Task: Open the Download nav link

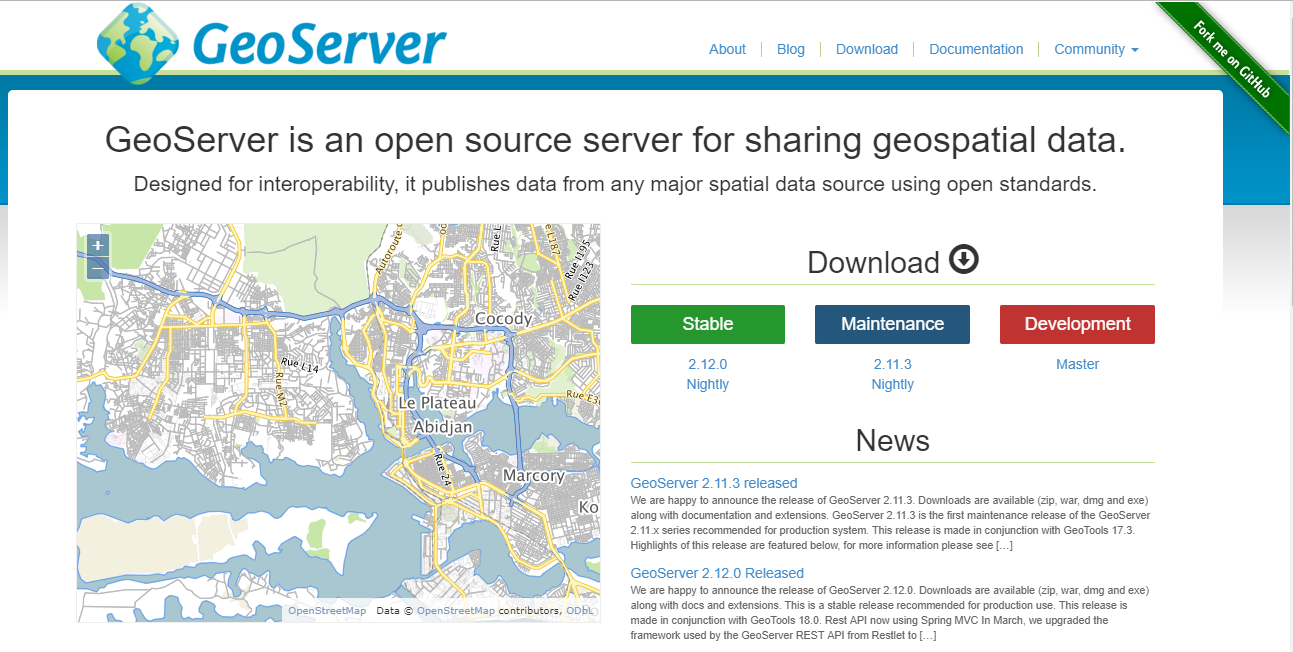Action: pos(867,49)
